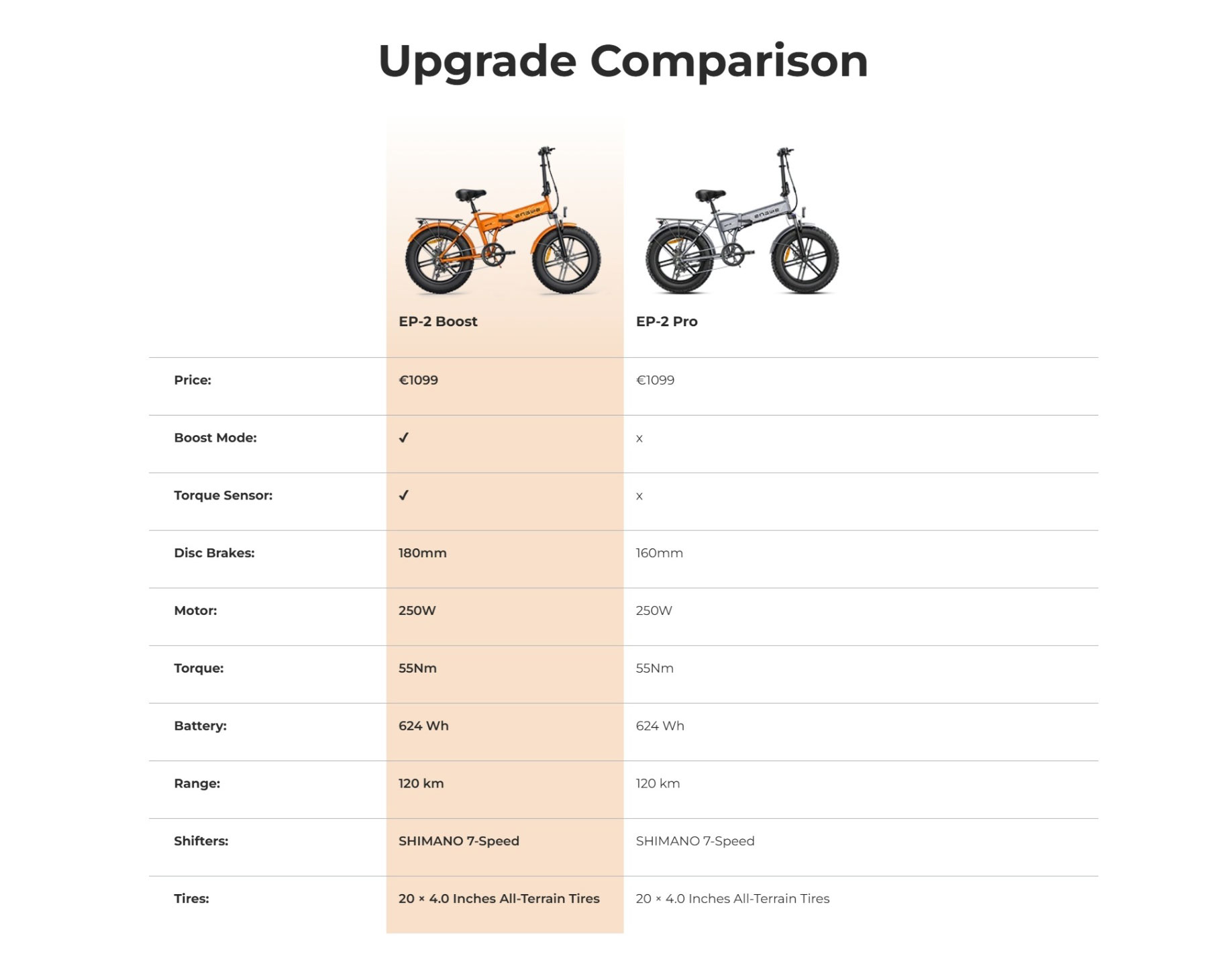This screenshot has width=1232, height=974.
Task: Click the 120 km range for EP-2 Boost
Action: coord(421,783)
